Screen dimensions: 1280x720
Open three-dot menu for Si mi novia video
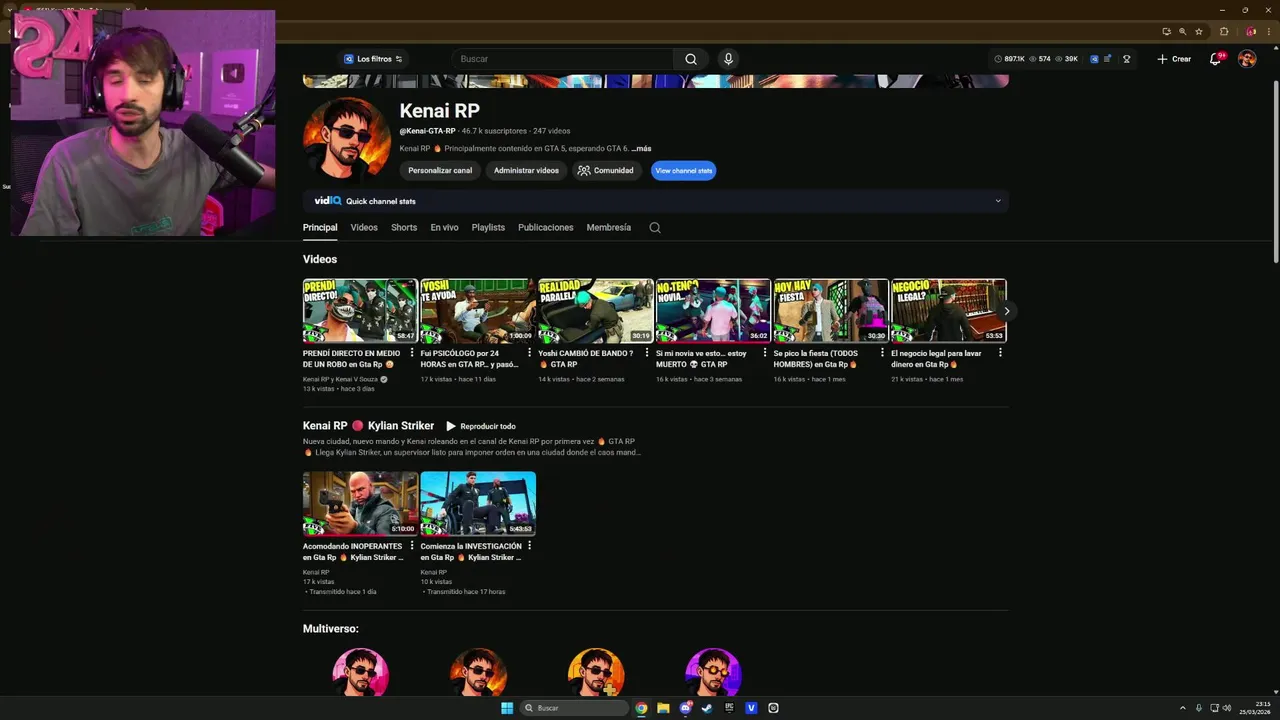764,353
